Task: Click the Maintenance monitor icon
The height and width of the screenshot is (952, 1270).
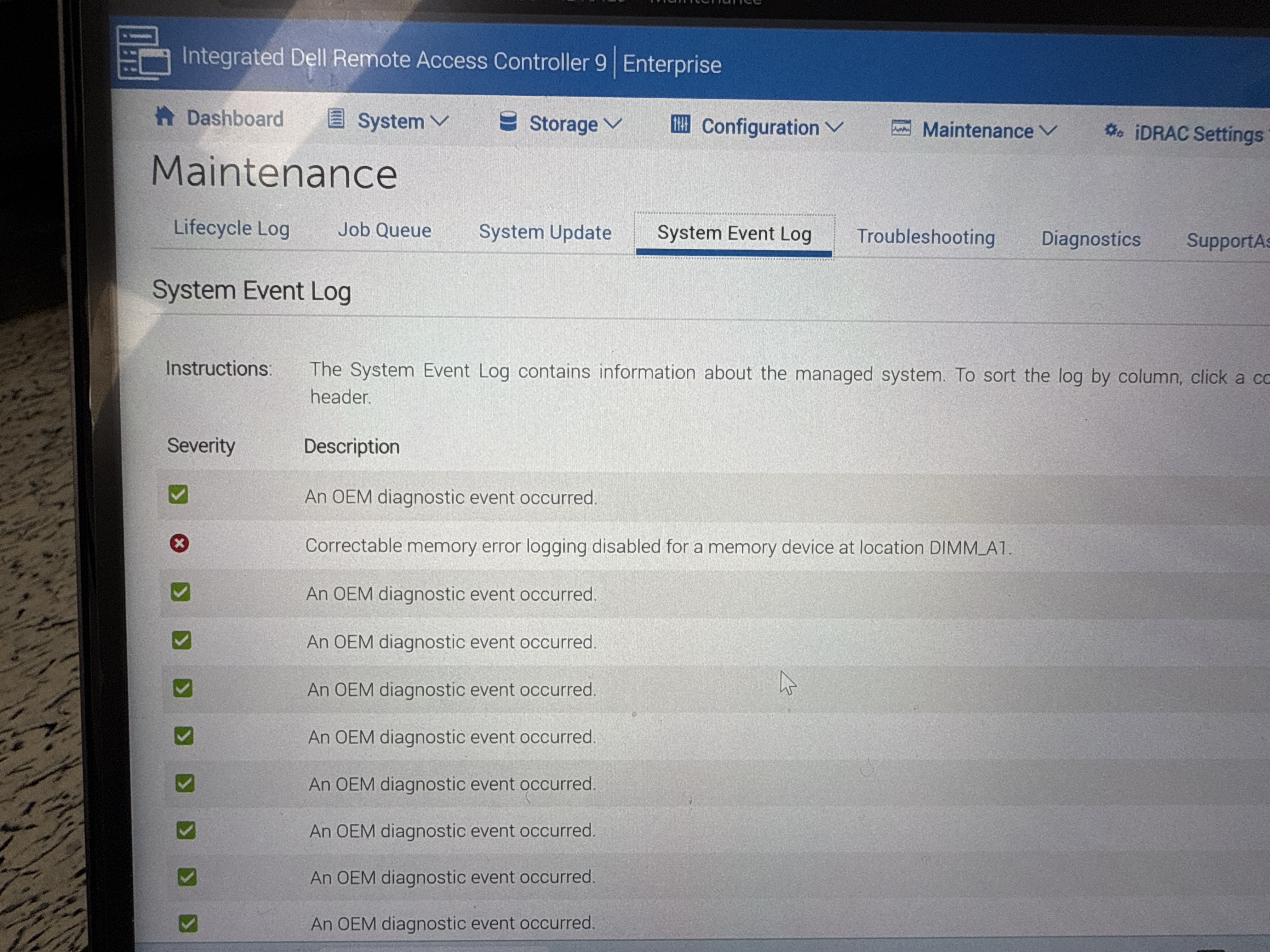Action: tap(901, 128)
